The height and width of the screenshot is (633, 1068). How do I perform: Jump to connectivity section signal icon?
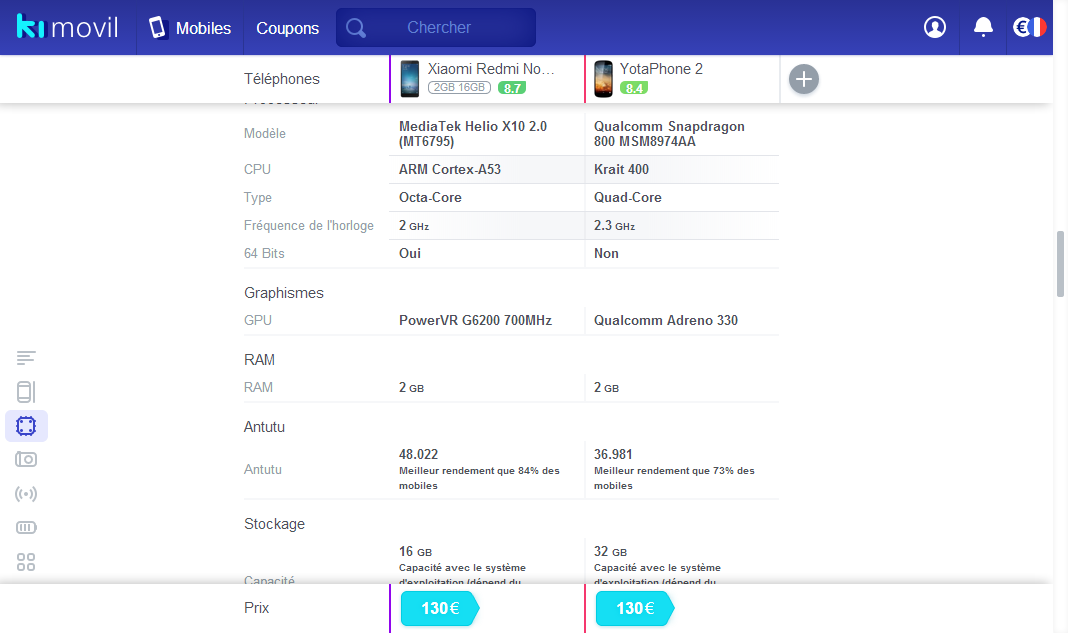point(26,494)
